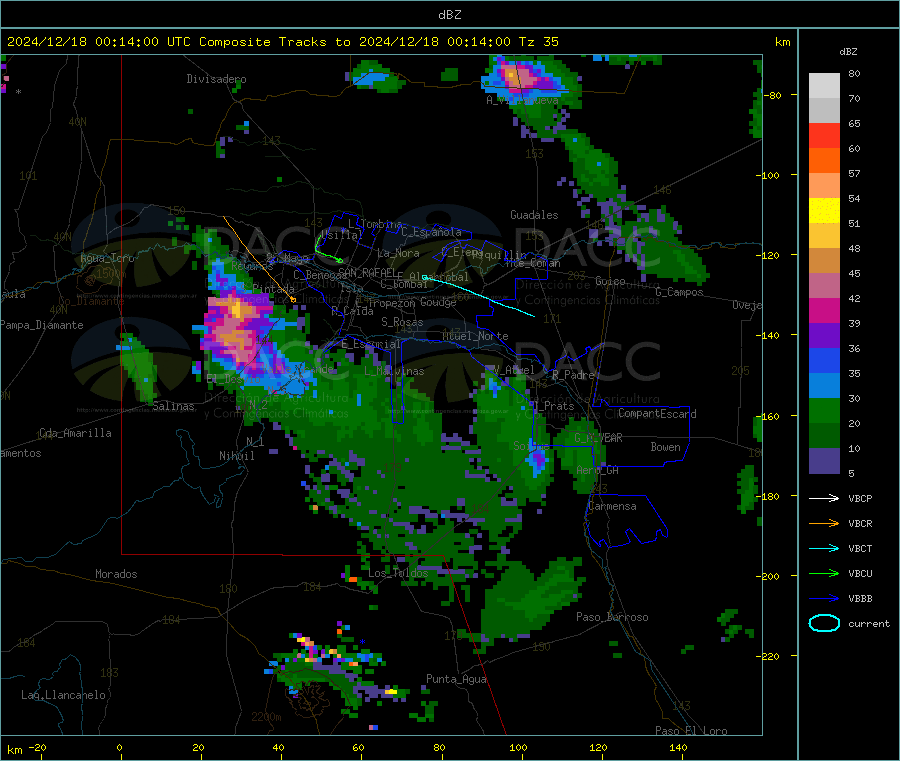The image size is (900, 761).
Task: Select the bright yellow 54-51 dBZ swatch
Action: [824, 211]
